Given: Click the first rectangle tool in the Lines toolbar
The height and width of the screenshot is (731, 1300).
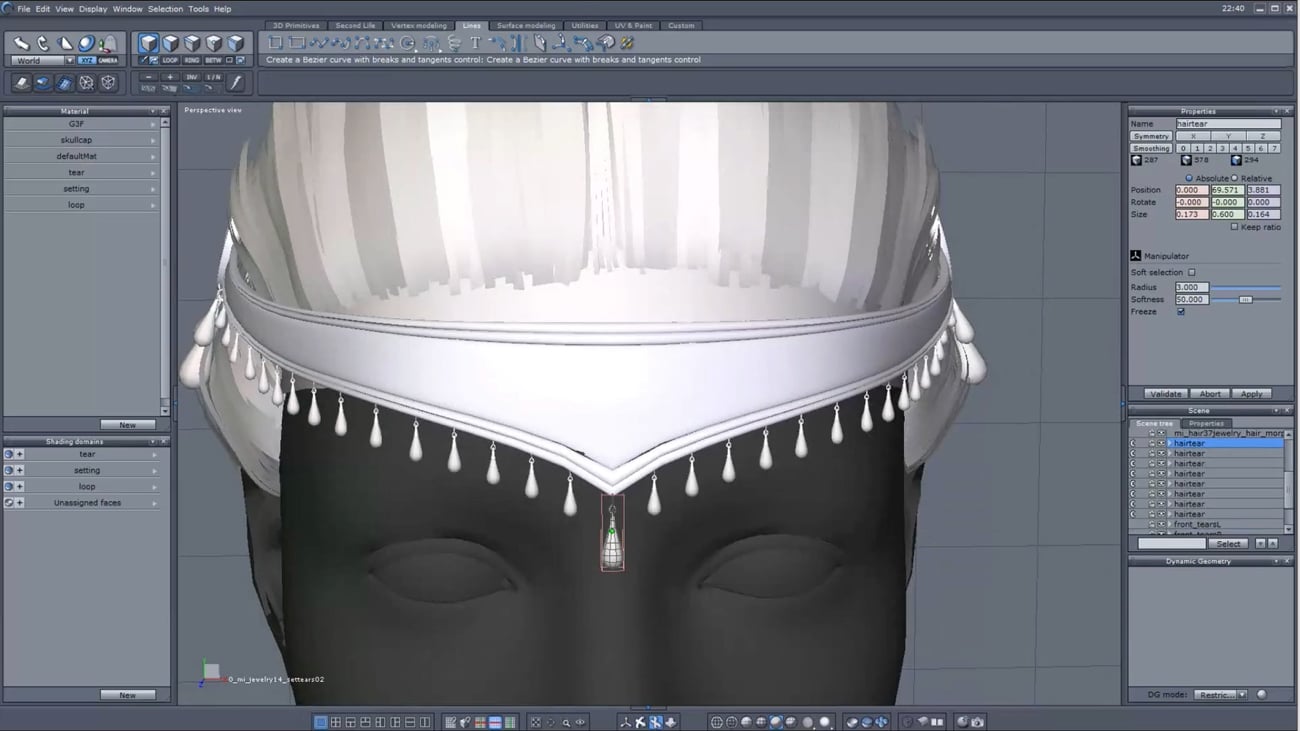Looking at the screenshot, I should coord(275,43).
